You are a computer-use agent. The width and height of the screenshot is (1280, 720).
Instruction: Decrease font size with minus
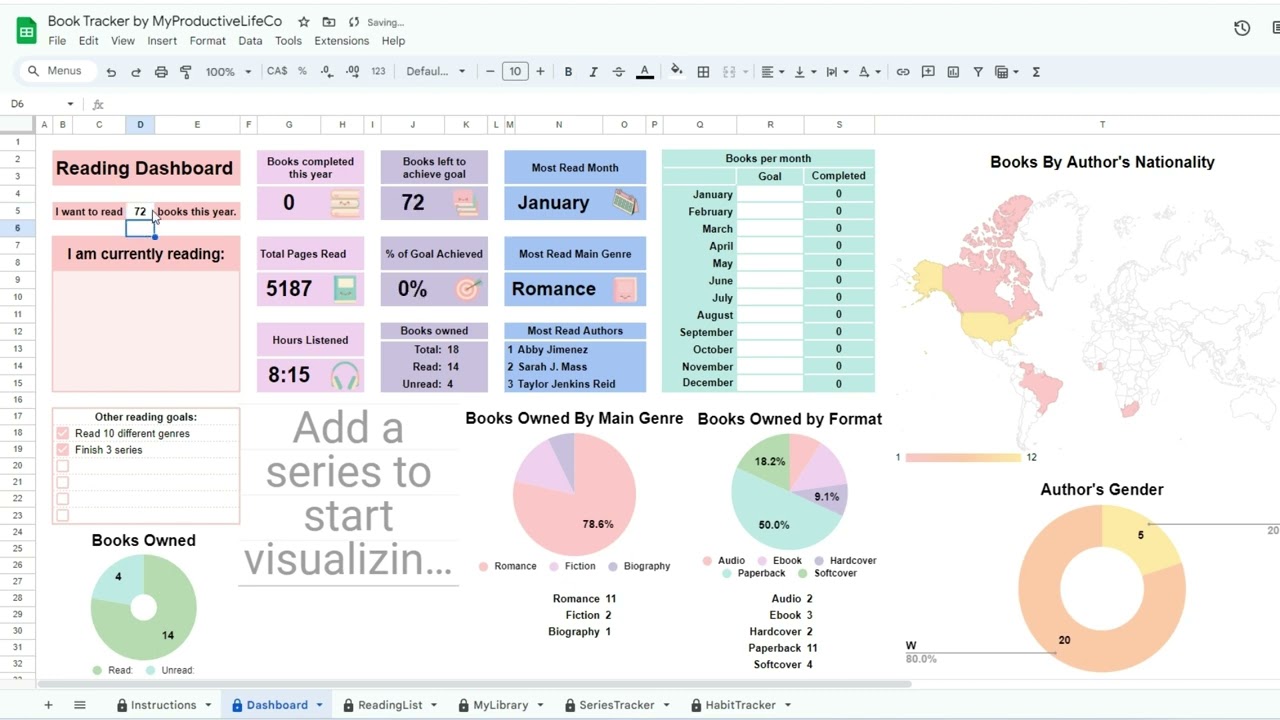(x=490, y=72)
